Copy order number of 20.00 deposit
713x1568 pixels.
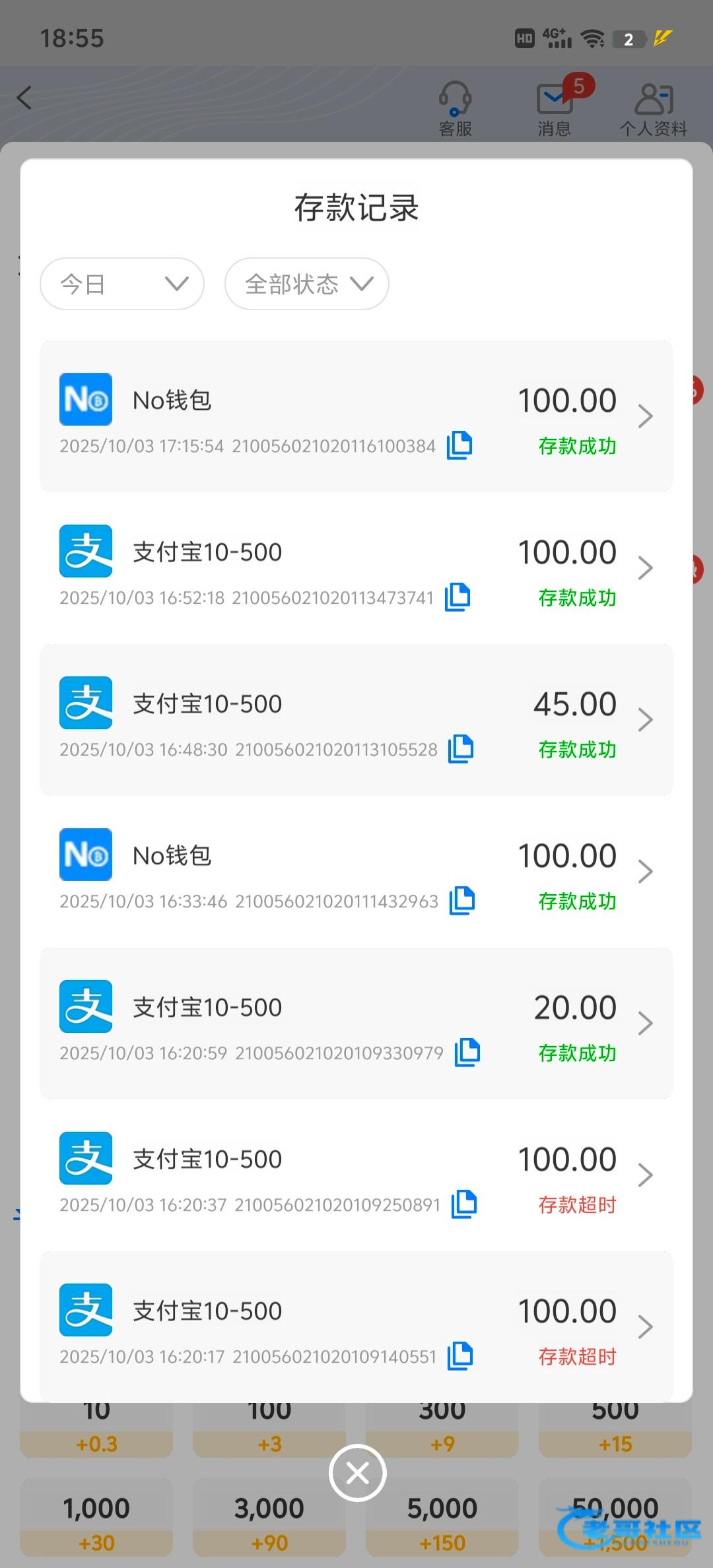click(x=467, y=1053)
